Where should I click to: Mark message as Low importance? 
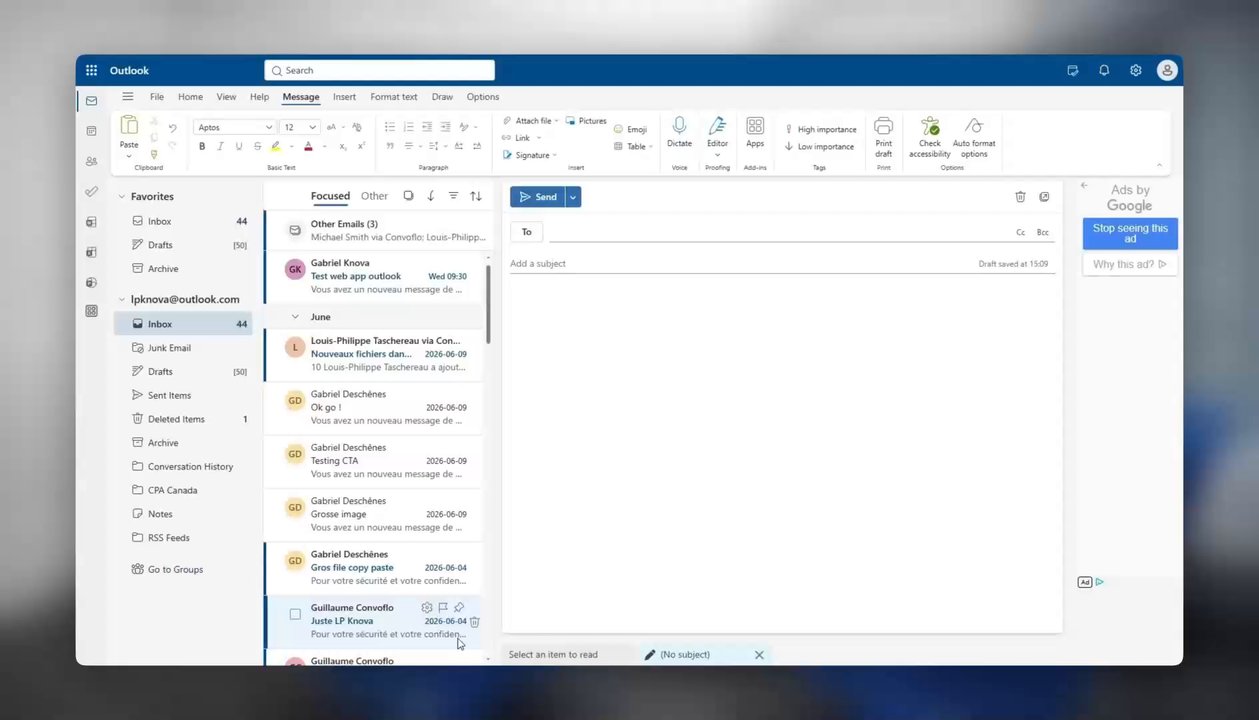click(819, 146)
